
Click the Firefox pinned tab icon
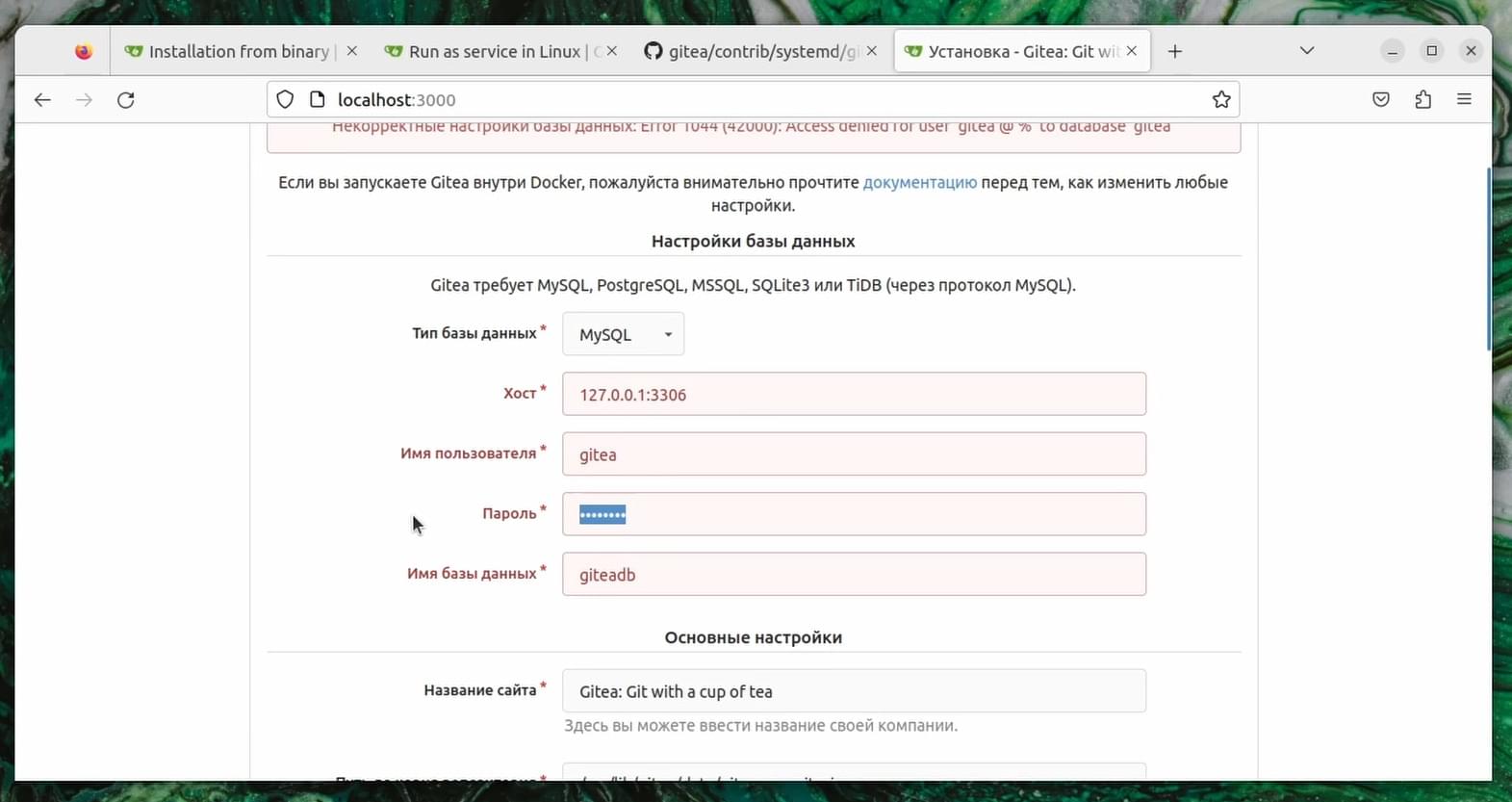click(84, 52)
